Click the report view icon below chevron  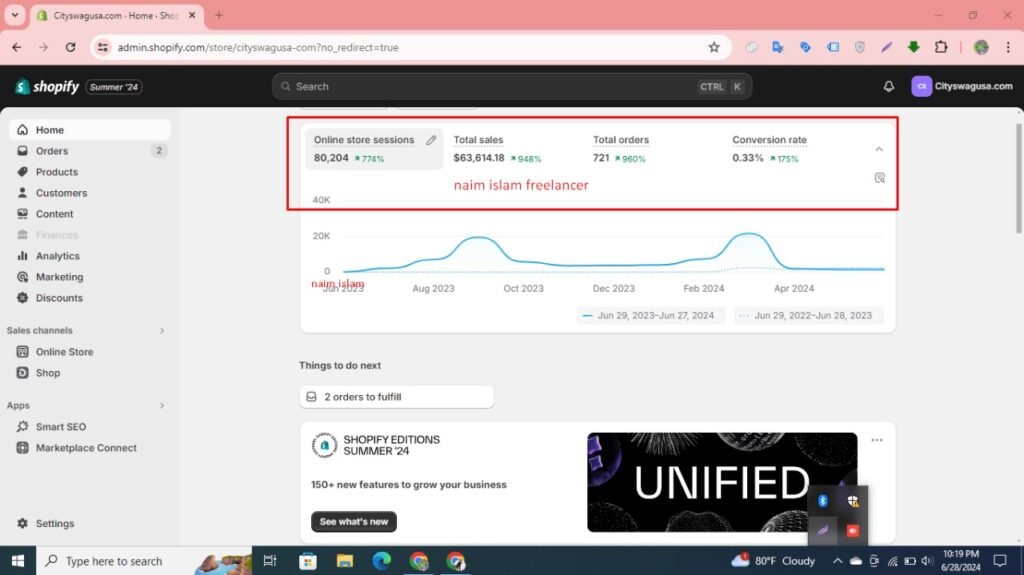pos(879,178)
